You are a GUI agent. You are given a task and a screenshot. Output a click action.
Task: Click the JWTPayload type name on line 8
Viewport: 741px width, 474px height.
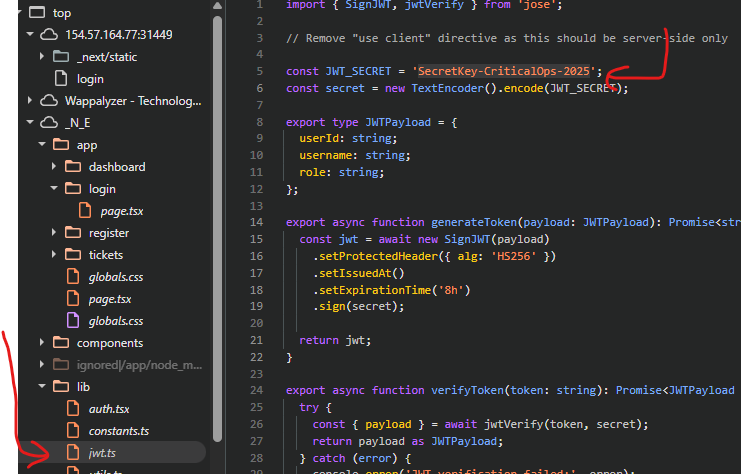[x=398, y=122]
